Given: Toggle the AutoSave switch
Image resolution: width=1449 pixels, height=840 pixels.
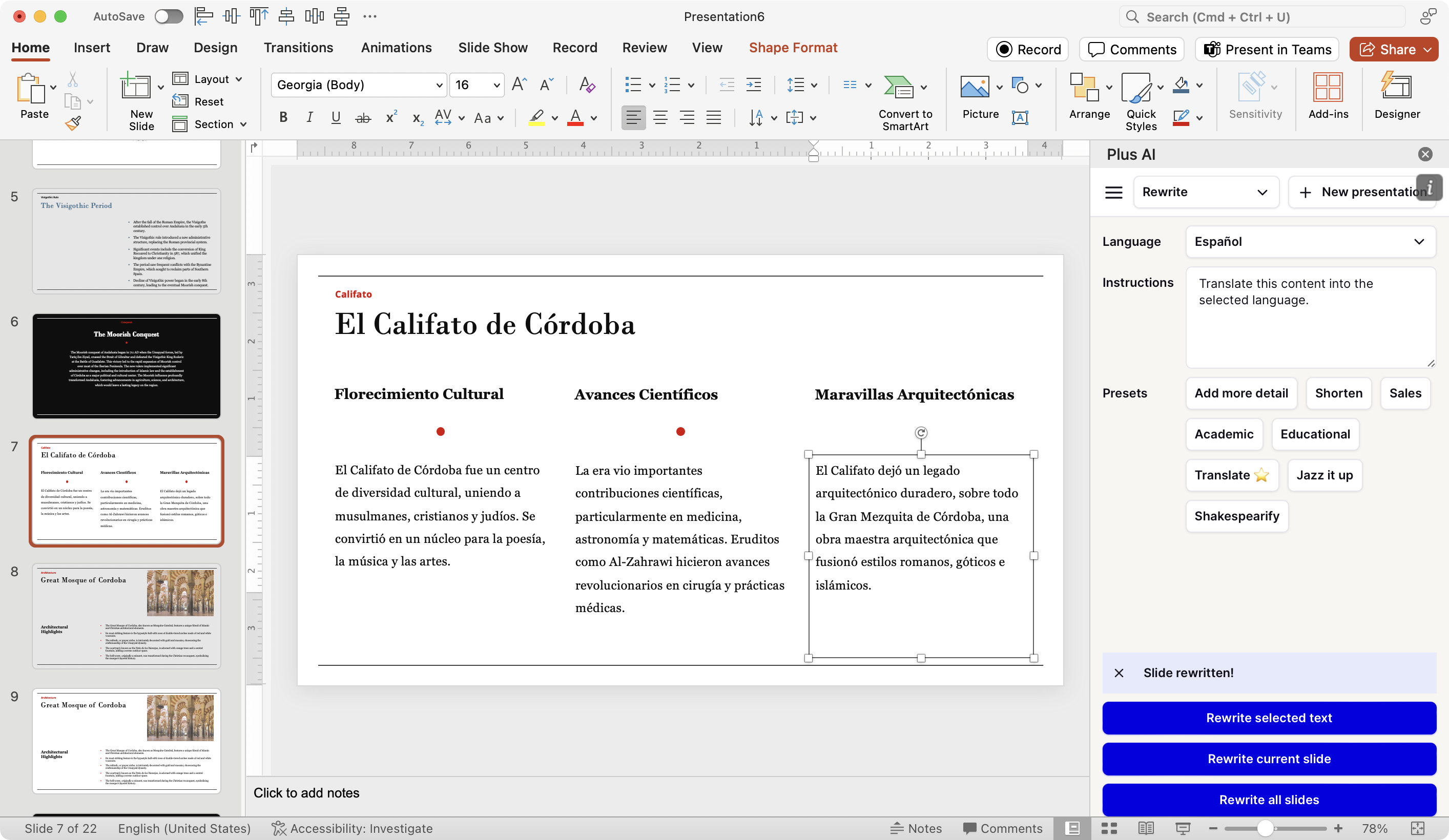Looking at the screenshot, I should (x=169, y=17).
